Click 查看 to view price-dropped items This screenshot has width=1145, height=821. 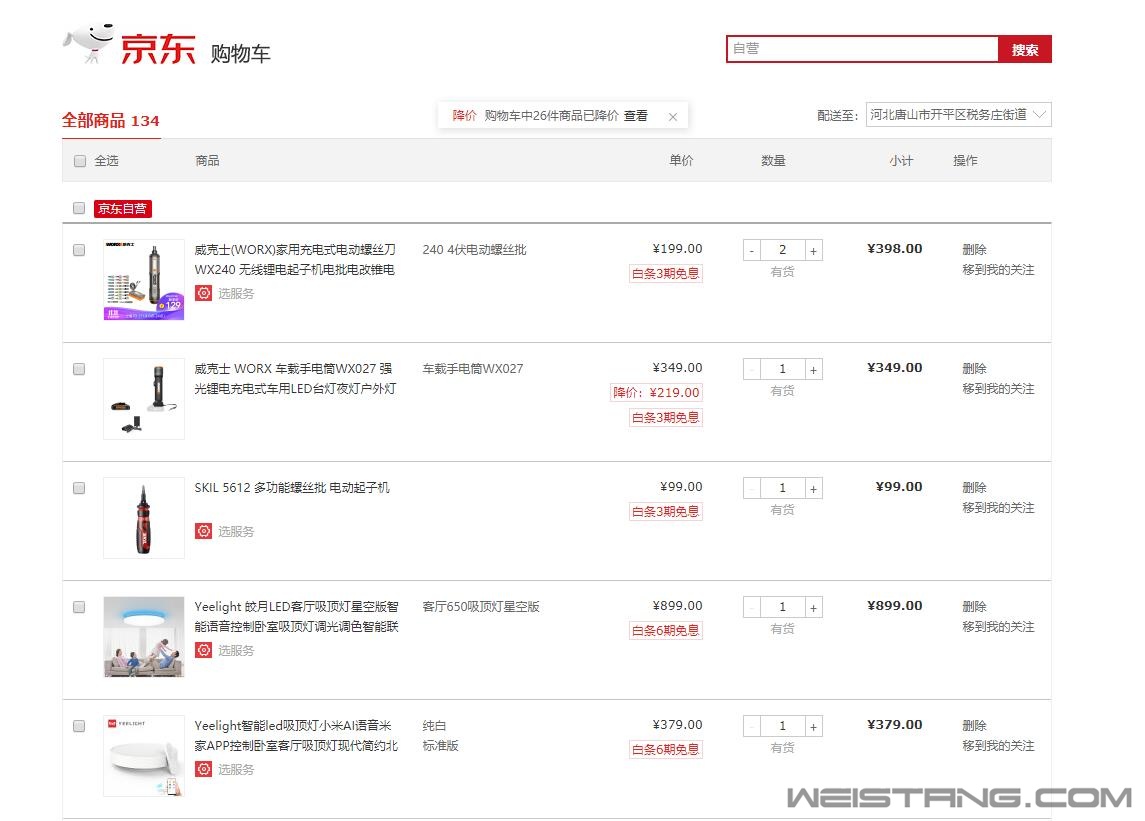[x=635, y=115]
